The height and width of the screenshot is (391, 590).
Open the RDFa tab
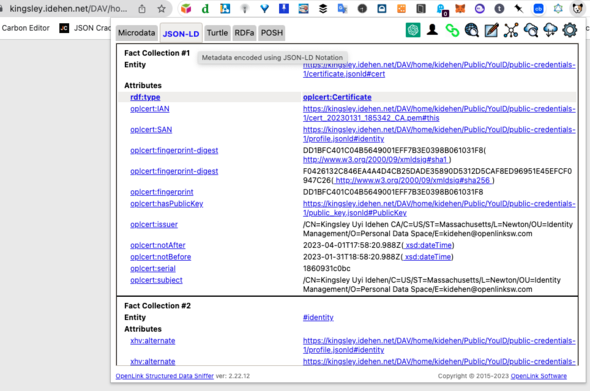point(244,33)
